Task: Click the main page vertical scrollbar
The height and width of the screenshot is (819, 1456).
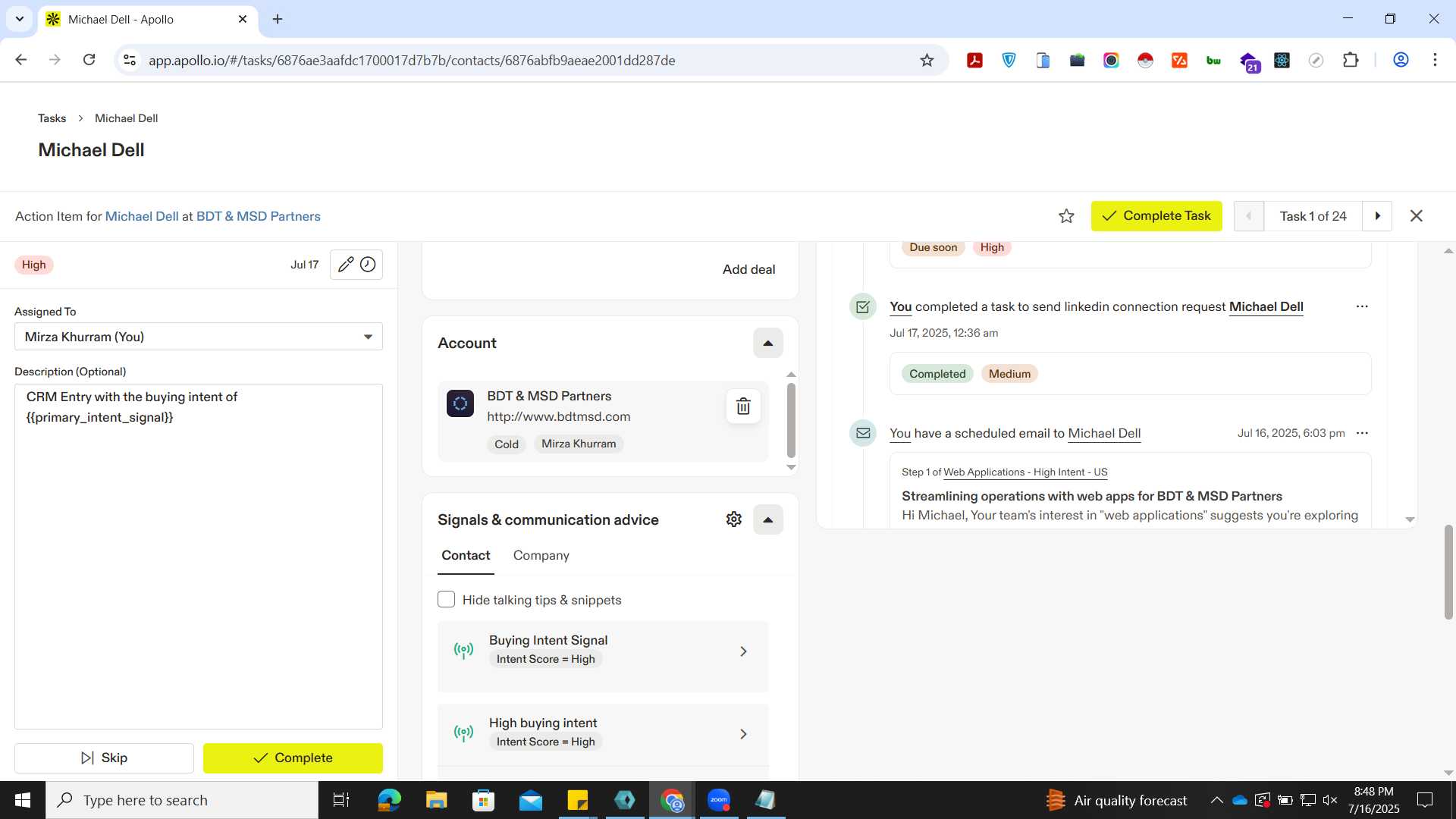Action: [x=1448, y=572]
